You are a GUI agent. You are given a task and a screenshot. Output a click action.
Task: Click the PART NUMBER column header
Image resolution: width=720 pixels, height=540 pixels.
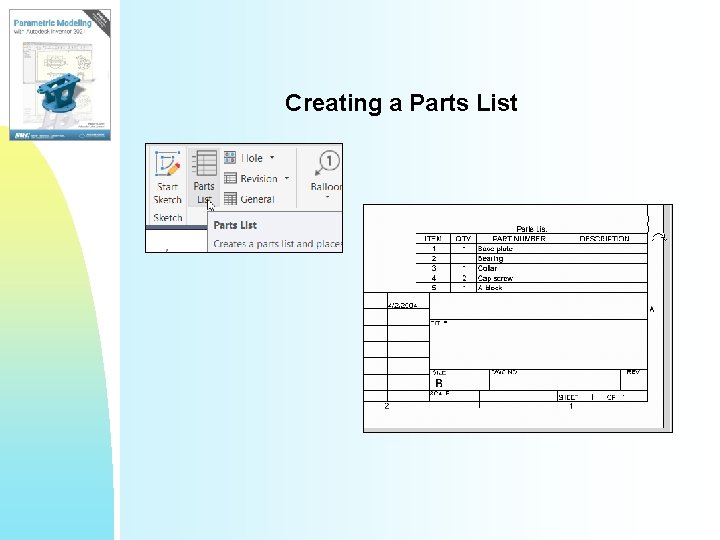pos(519,238)
